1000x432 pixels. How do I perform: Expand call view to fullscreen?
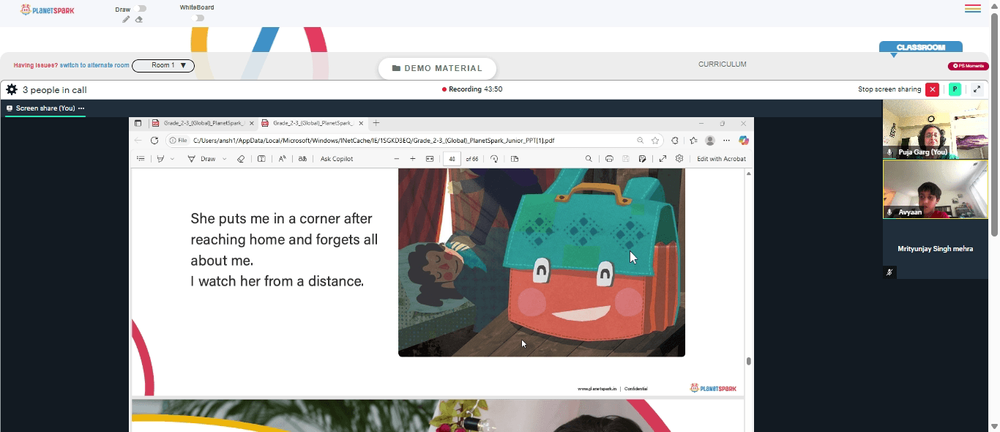(977, 89)
